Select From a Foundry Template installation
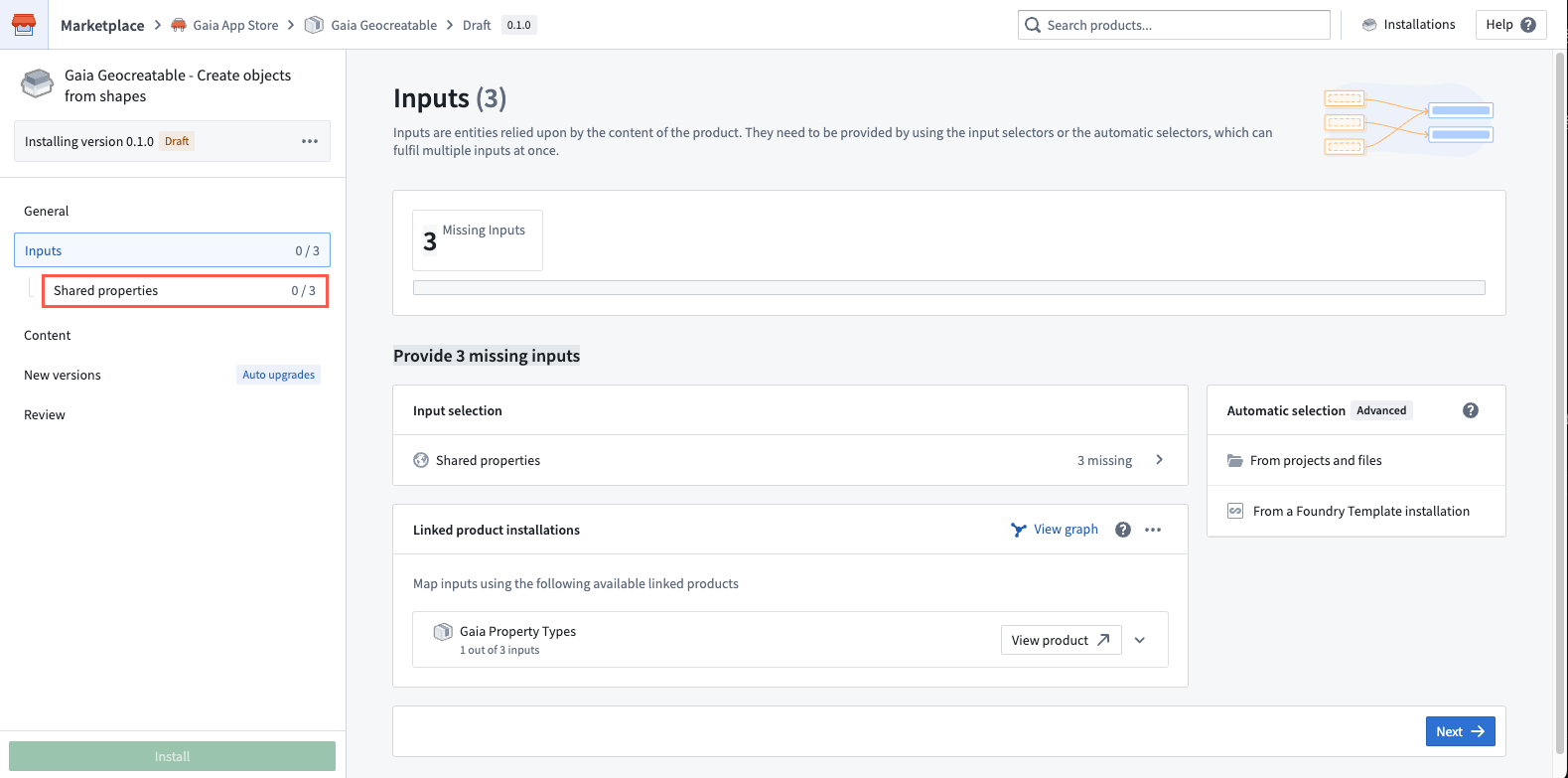 point(1356,511)
